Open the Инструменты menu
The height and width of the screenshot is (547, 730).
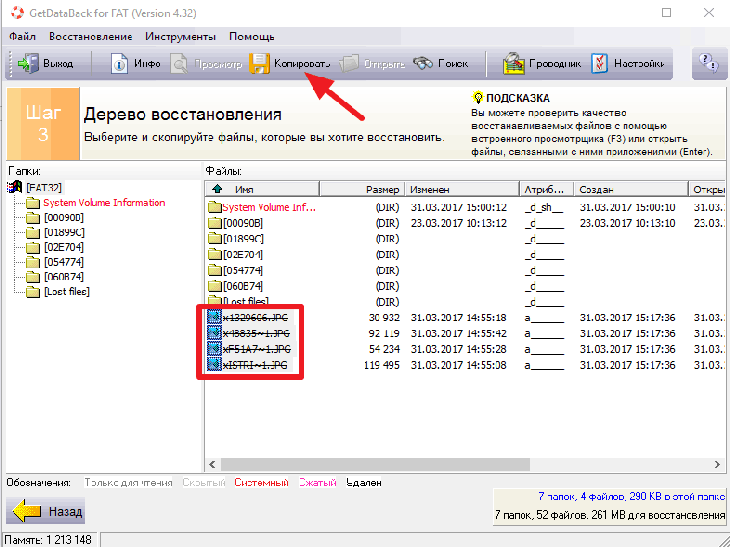click(x=180, y=36)
